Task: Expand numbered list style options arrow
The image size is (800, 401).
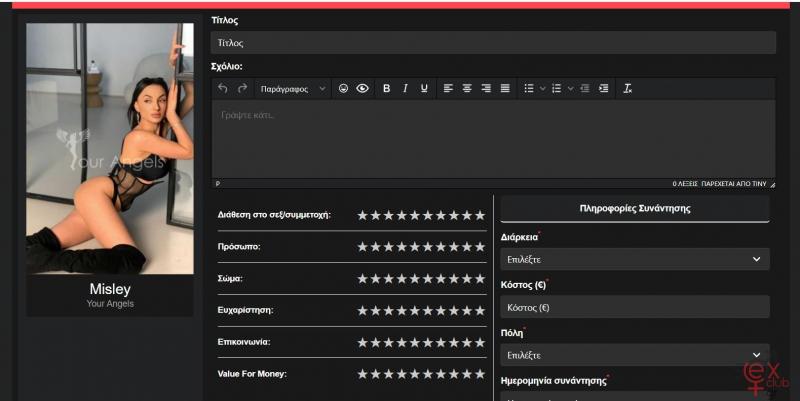Action: [570, 88]
